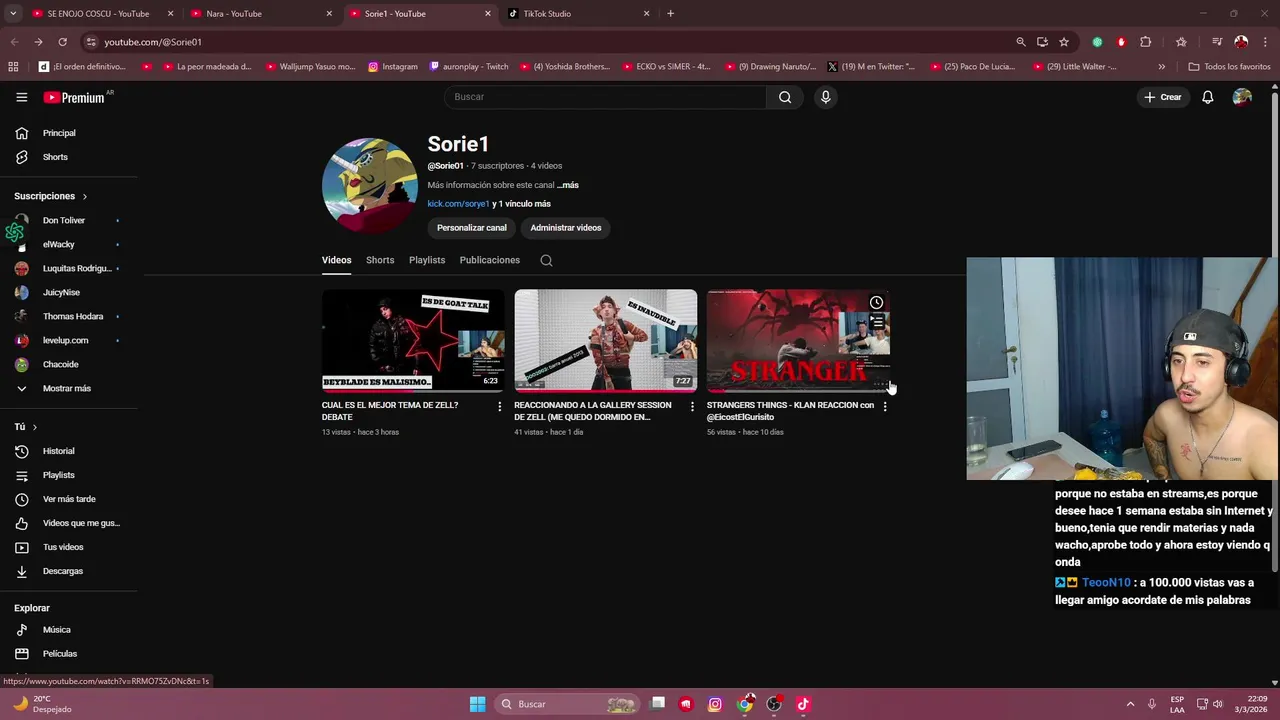Open YouTube notifications bell
Image resolution: width=1280 pixels, height=720 pixels.
(1208, 97)
